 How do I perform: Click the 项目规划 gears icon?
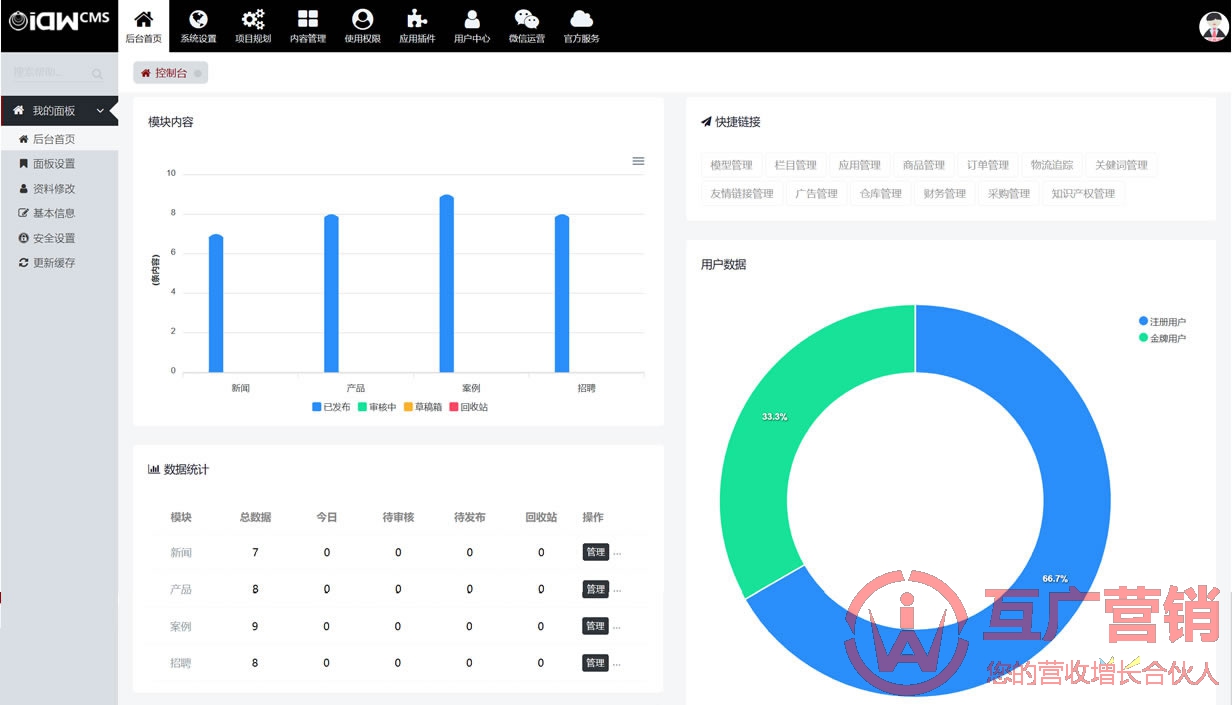click(x=253, y=20)
